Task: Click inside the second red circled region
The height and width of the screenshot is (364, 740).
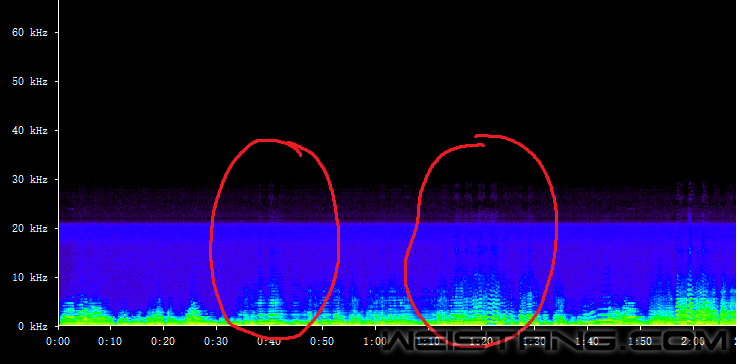Action: click(x=480, y=241)
